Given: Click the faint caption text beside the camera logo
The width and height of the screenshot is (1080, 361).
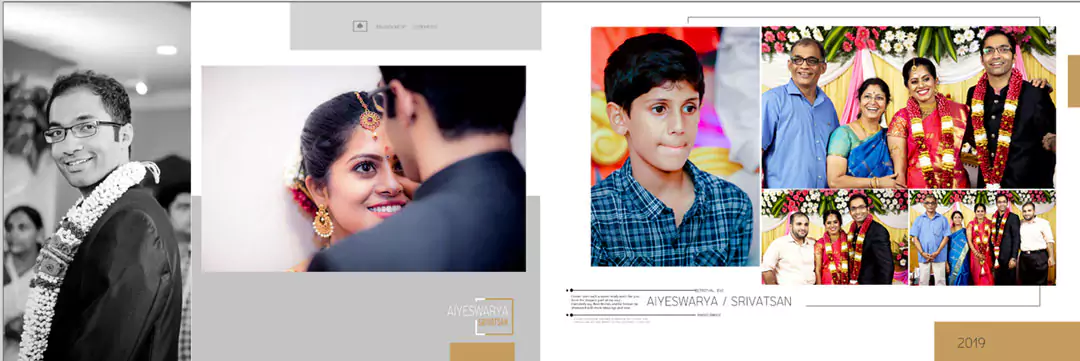Looking at the screenshot, I should (x=406, y=27).
